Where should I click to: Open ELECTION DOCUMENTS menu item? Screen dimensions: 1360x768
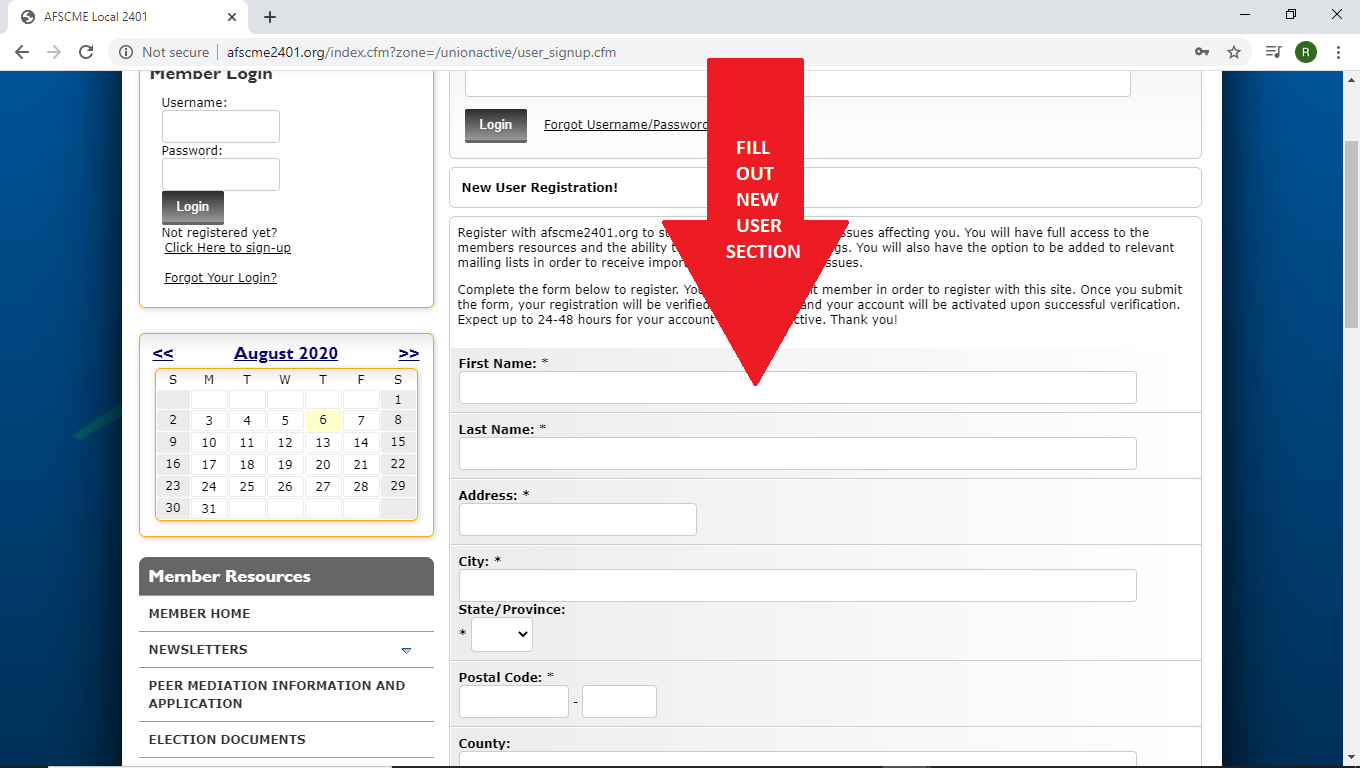[x=227, y=739]
